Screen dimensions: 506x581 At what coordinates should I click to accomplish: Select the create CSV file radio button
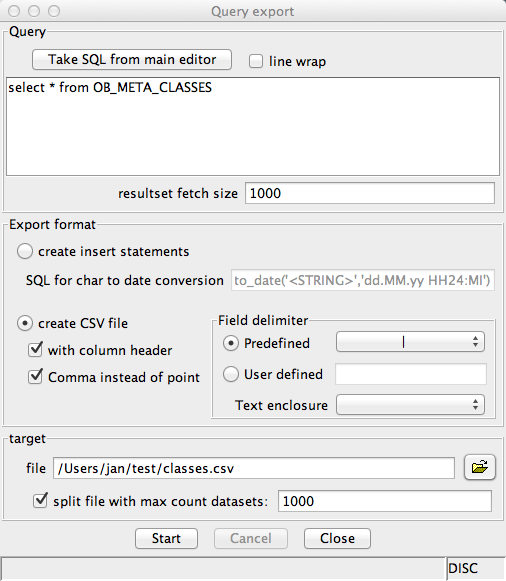click(25, 323)
